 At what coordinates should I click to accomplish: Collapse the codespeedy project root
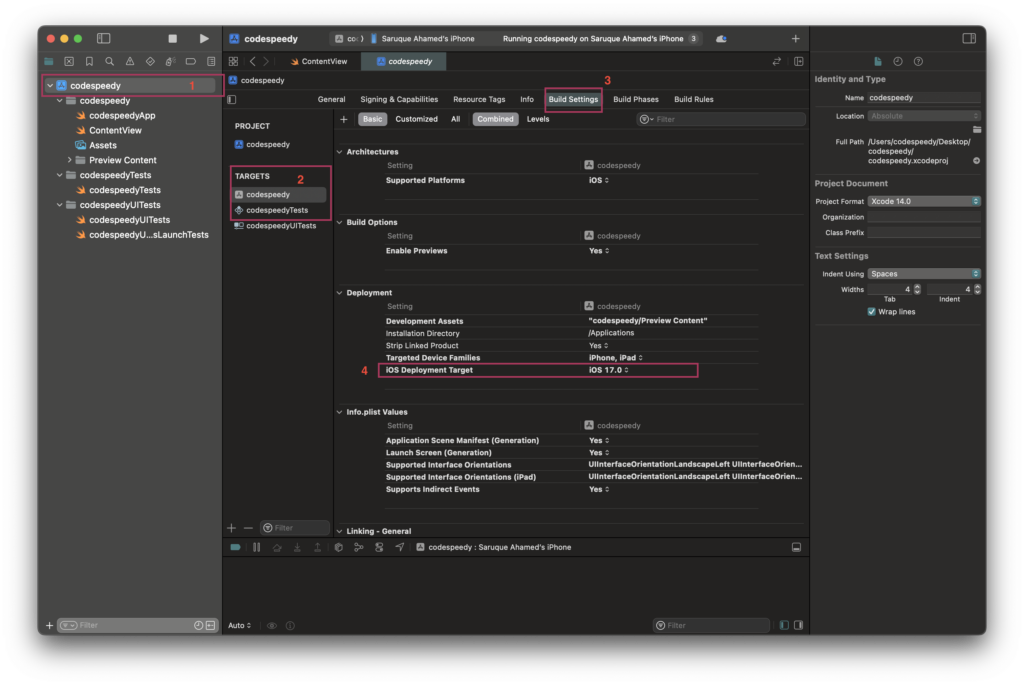coord(50,86)
